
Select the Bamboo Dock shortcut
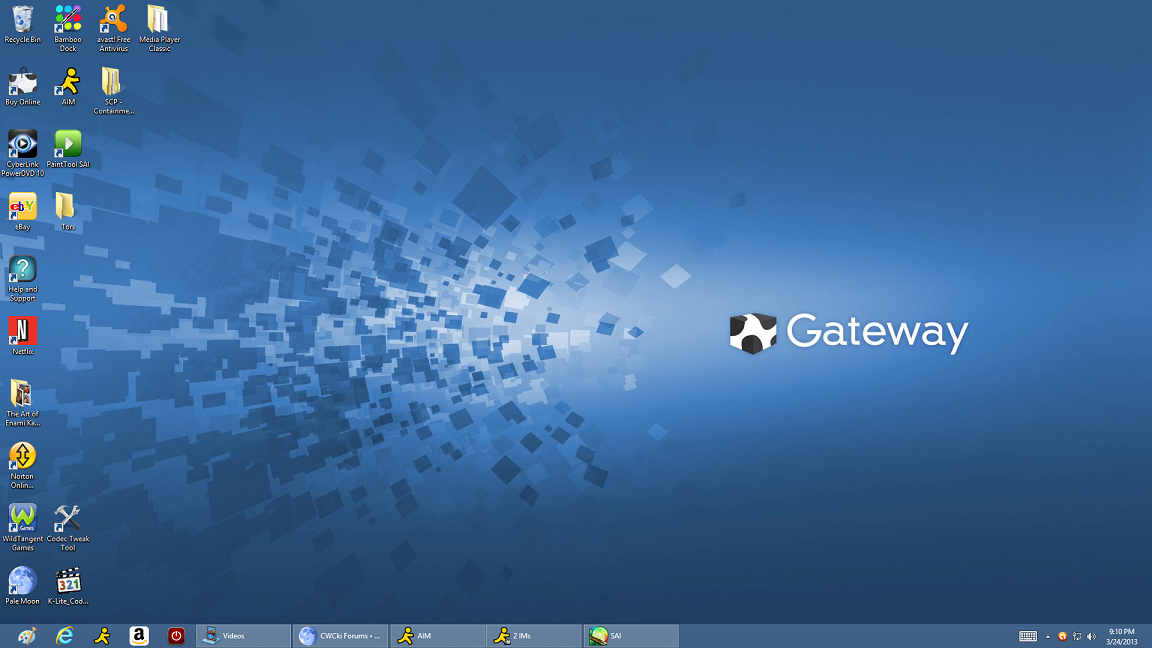(68, 29)
